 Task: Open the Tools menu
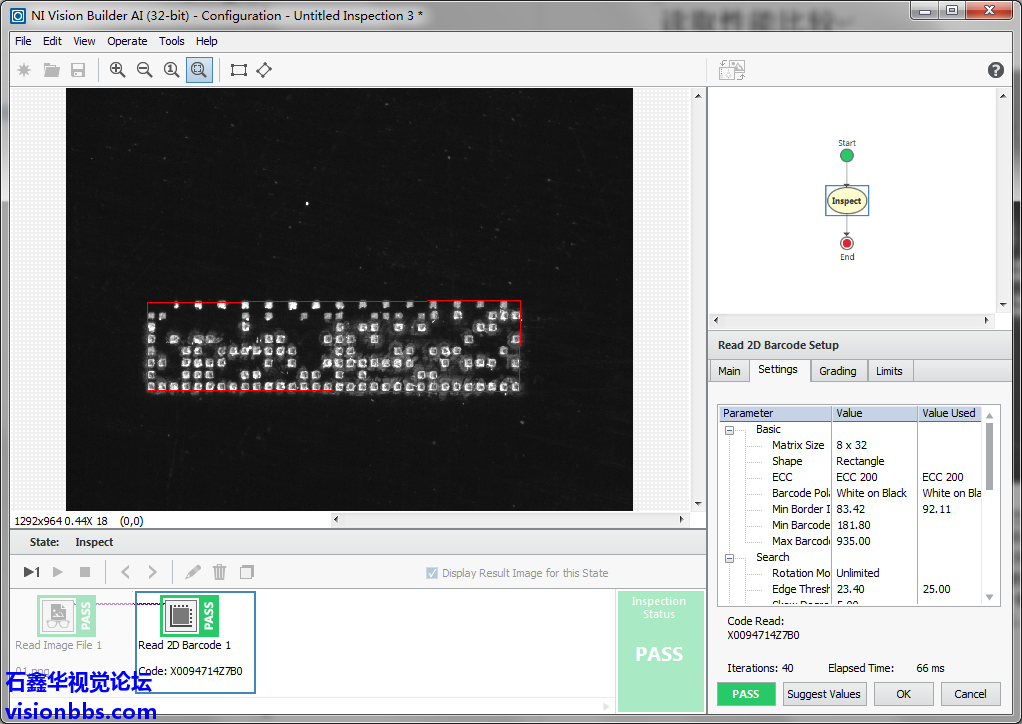172,41
